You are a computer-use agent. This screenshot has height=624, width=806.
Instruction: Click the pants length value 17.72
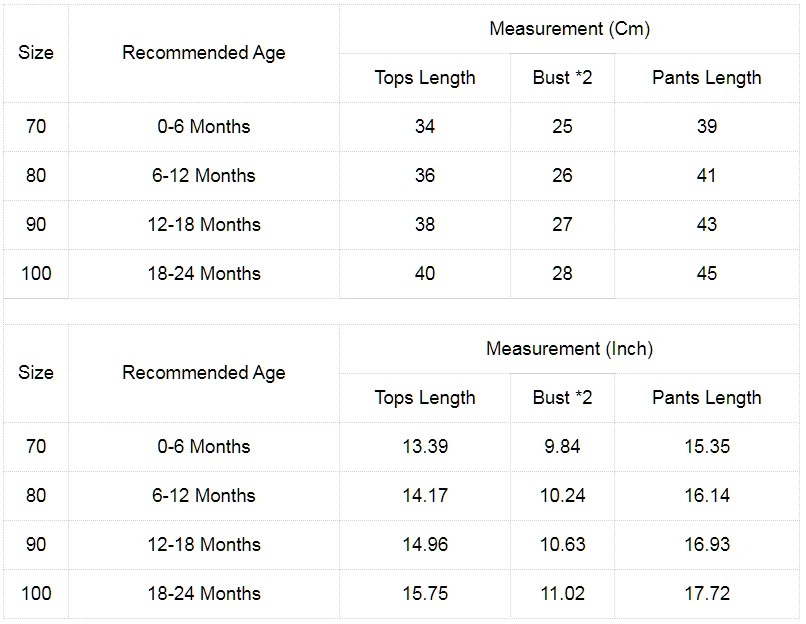coord(707,594)
